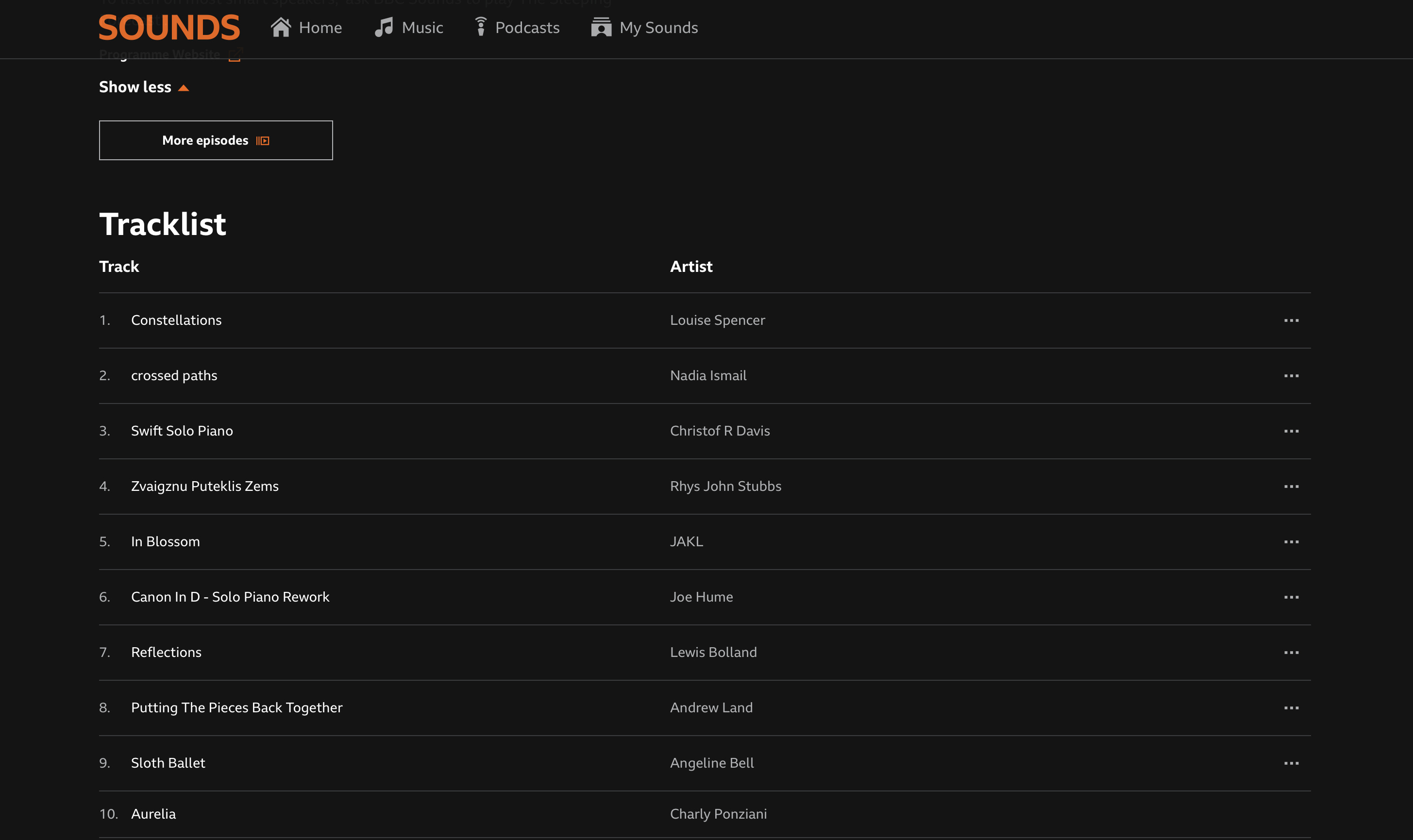Image resolution: width=1413 pixels, height=840 pixels.
Task: Click the My Sounds icon
Action: click(601, 27)
